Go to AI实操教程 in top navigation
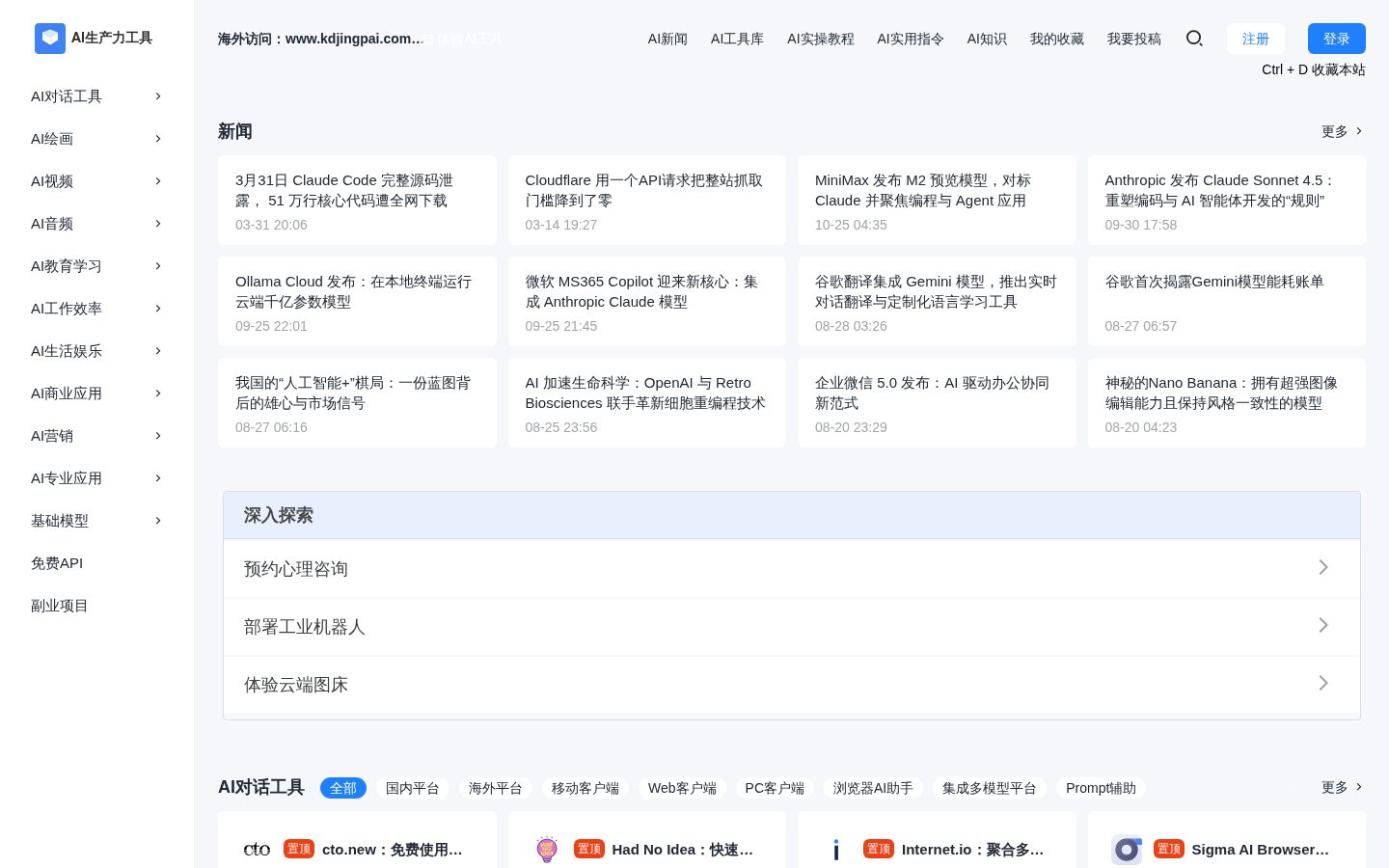 click(821, 39)
